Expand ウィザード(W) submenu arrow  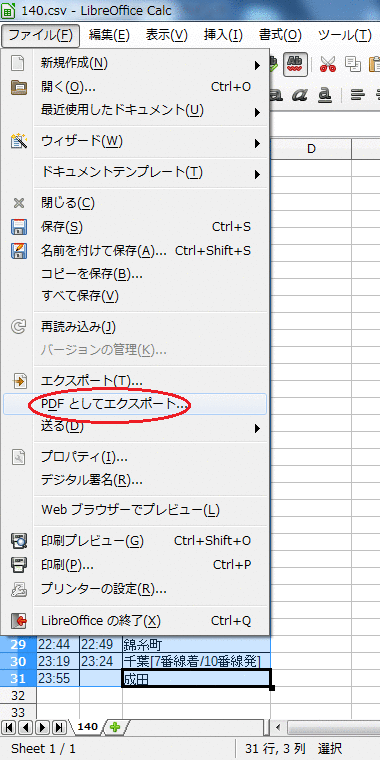[257, 143]
